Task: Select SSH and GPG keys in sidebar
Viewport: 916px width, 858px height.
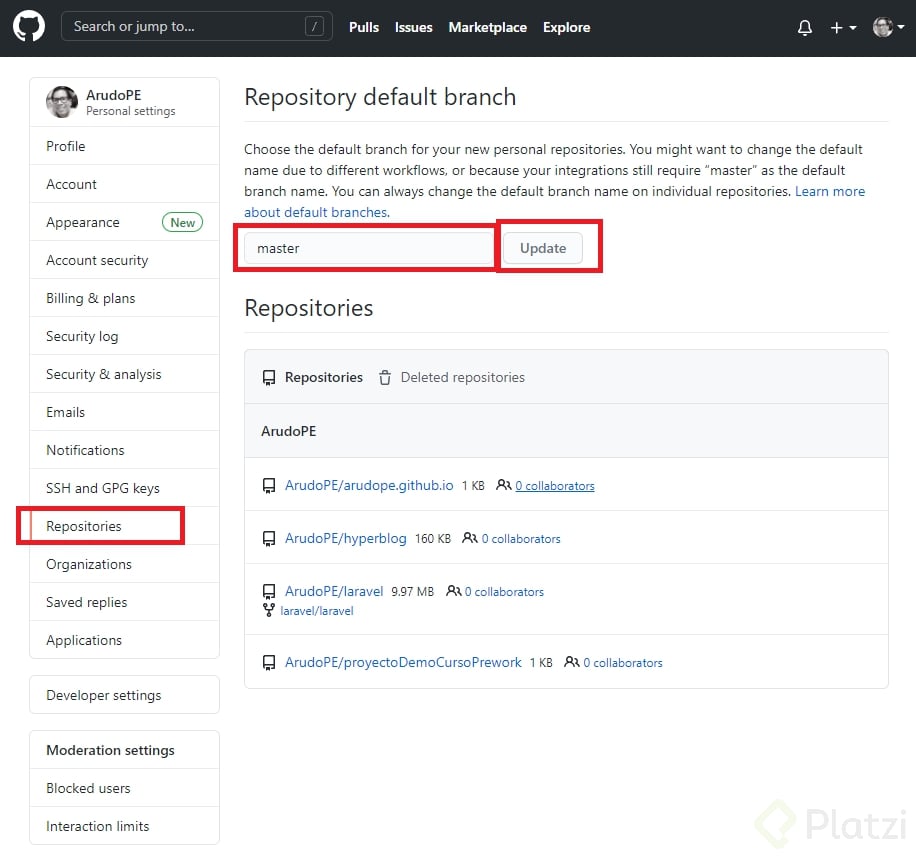Action: [x=103, y=488]
